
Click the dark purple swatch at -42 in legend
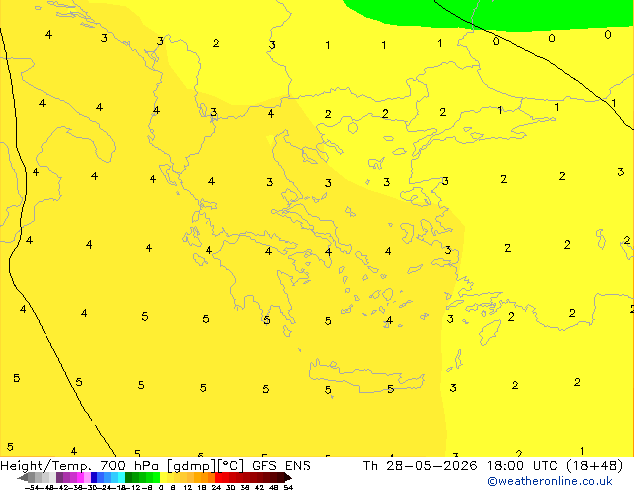click(x=59, y=477)
